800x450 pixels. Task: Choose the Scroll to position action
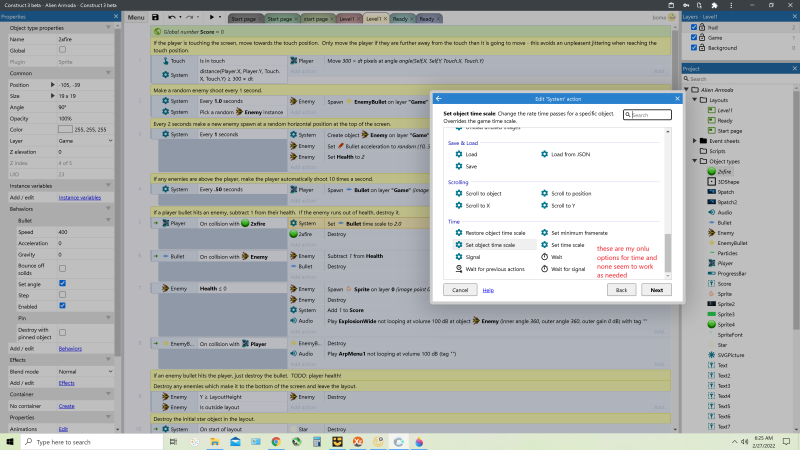(x=566, y=193)
